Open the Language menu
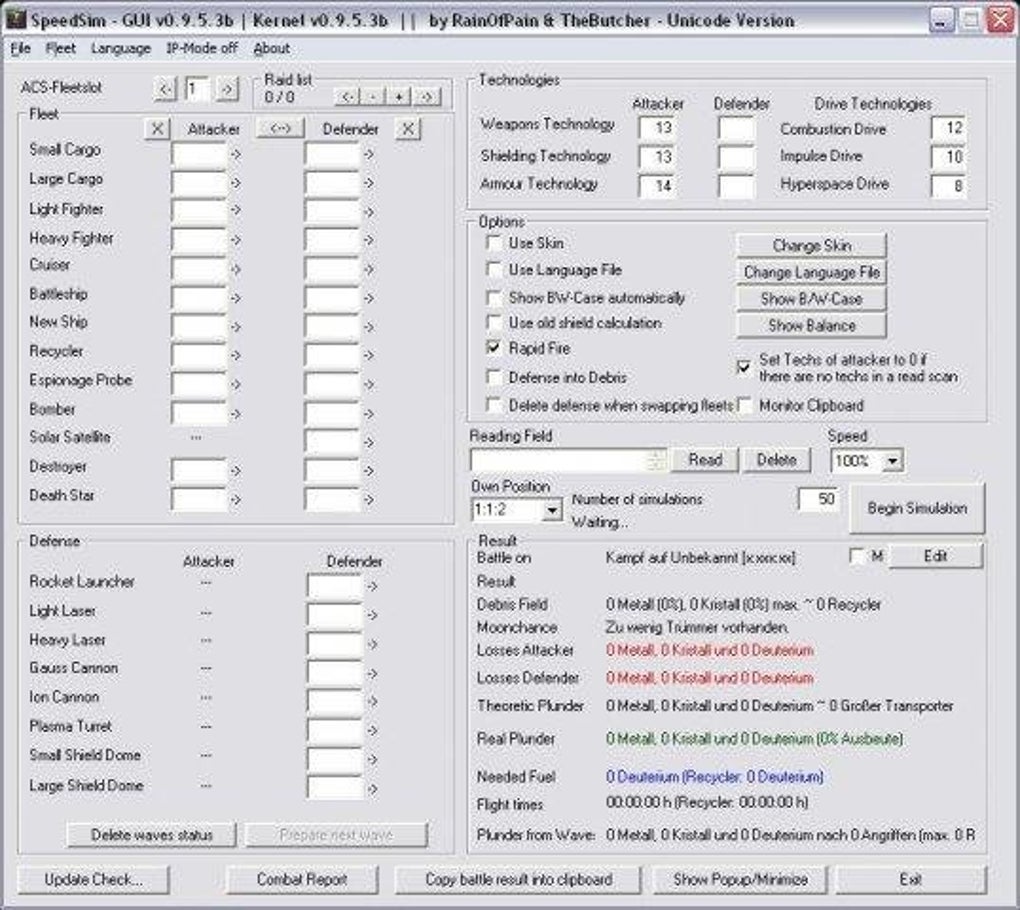This screenshot has height=910, width=1020. click(120, 48)
